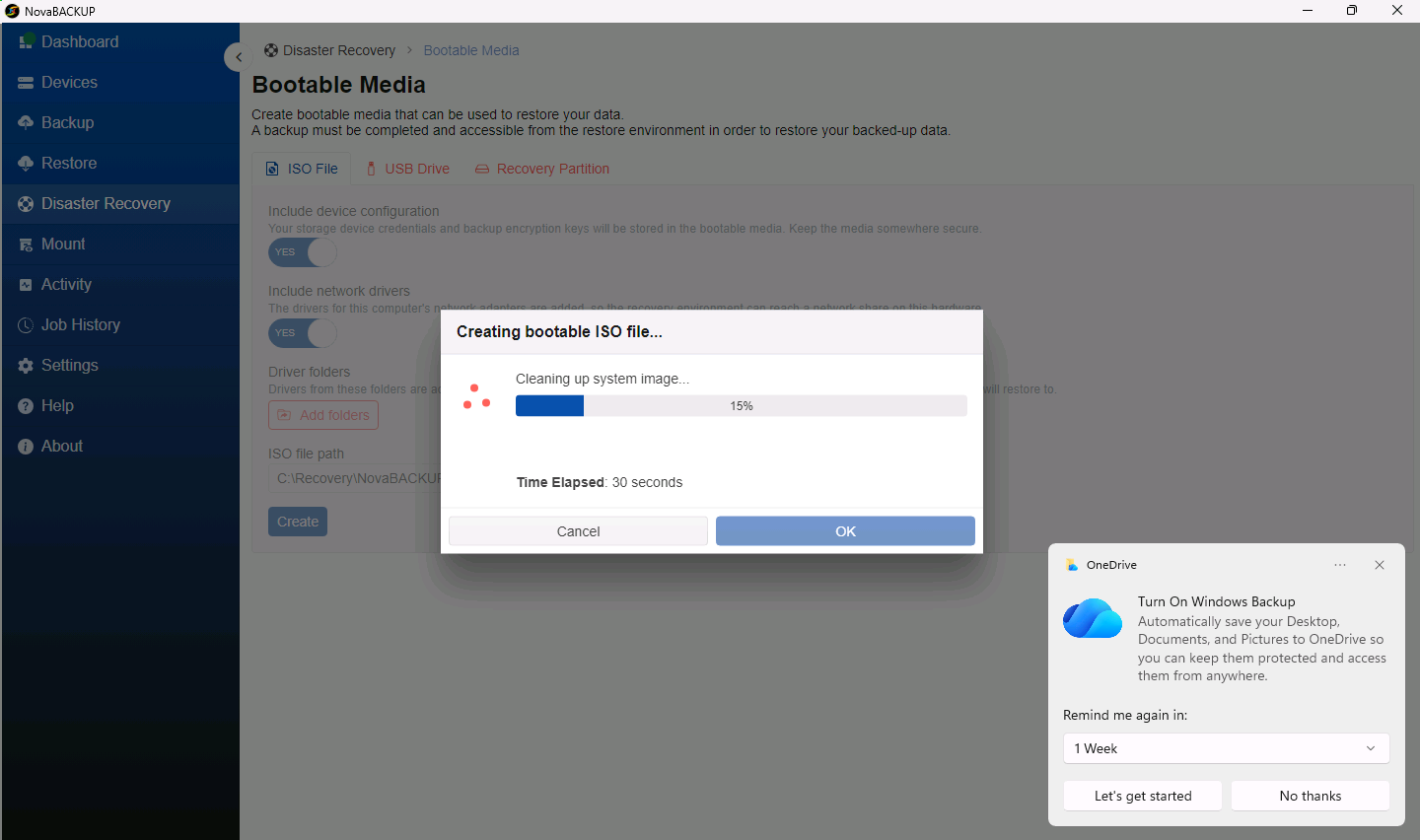Click the OneDrive cloud logo in notification

click(1093, 618)
